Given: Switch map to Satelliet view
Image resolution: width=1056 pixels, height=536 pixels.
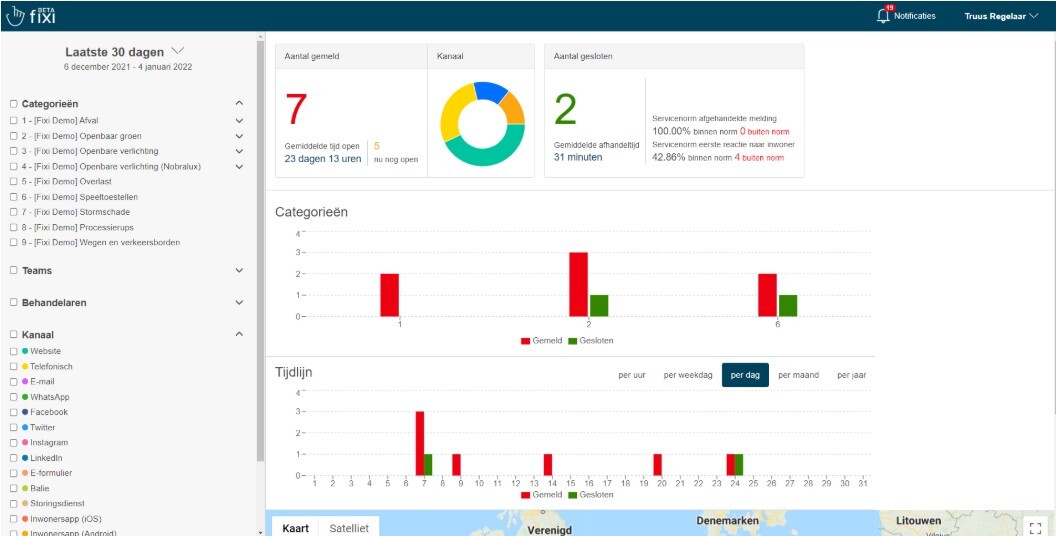Looking at the screenshot, I should coord(349,527).
